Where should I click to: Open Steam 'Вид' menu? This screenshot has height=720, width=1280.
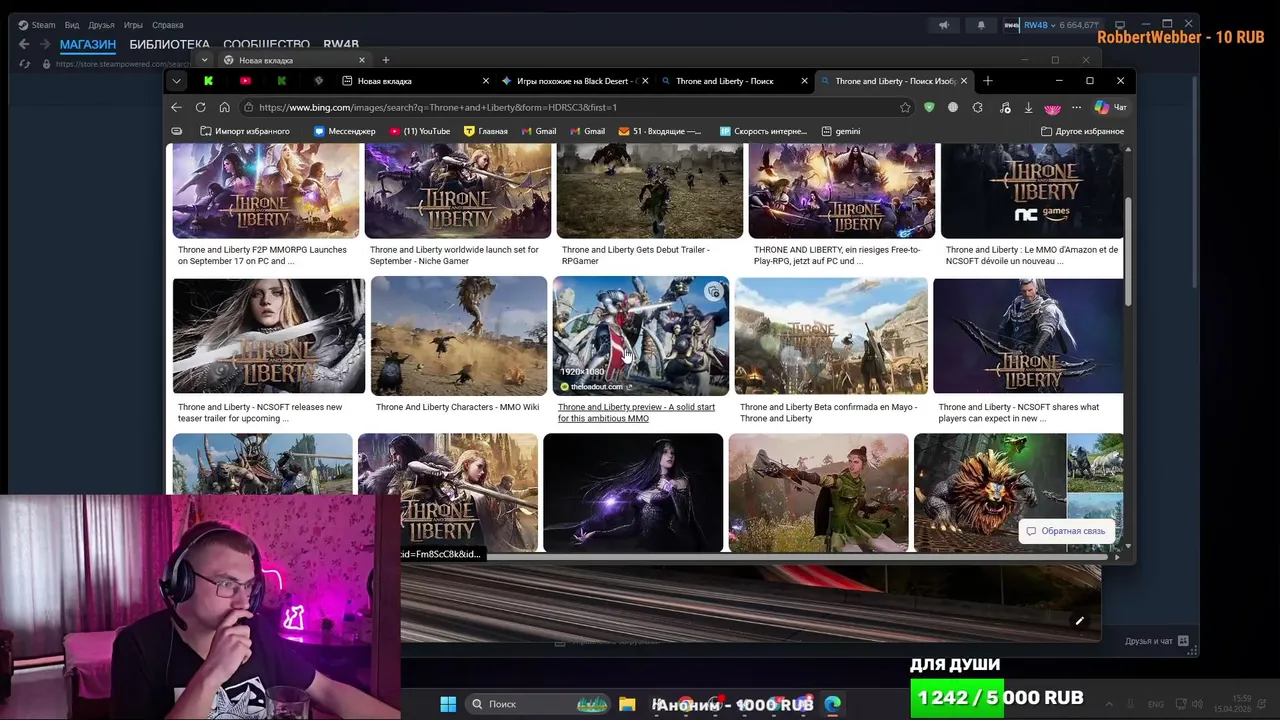click(72, 25)
